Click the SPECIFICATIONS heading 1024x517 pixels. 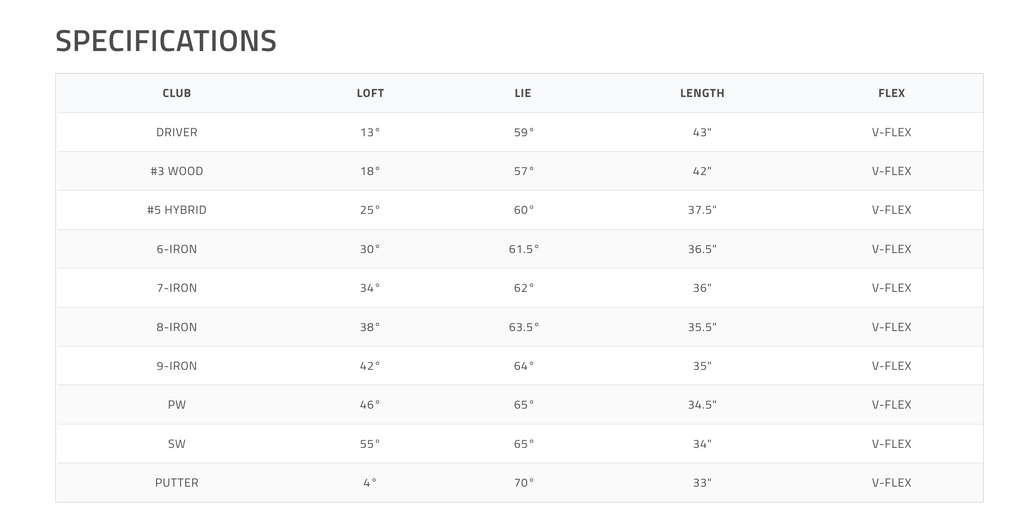[166, 40]
